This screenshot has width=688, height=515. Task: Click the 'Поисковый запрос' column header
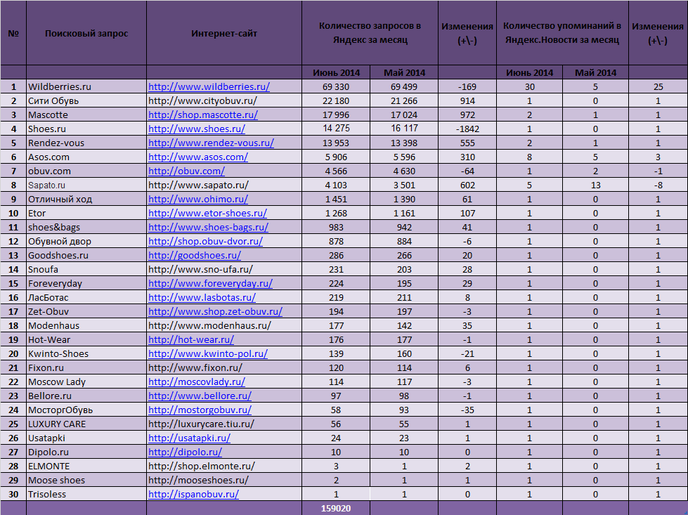coord(86,33)
